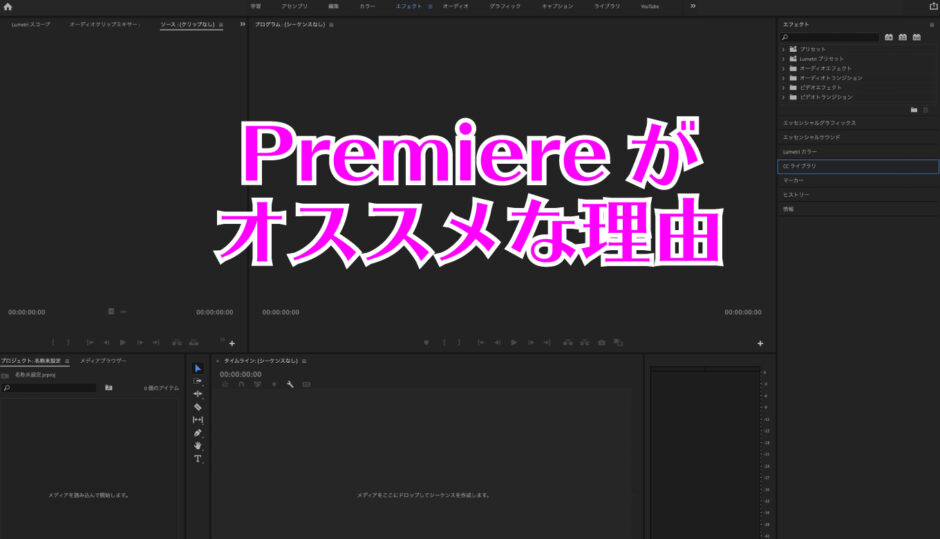Image resolution: width=940 pixels, height=539 pixels.
Task: Expand ビデオエフェクト folder
Action: click(x=784, y=88)
